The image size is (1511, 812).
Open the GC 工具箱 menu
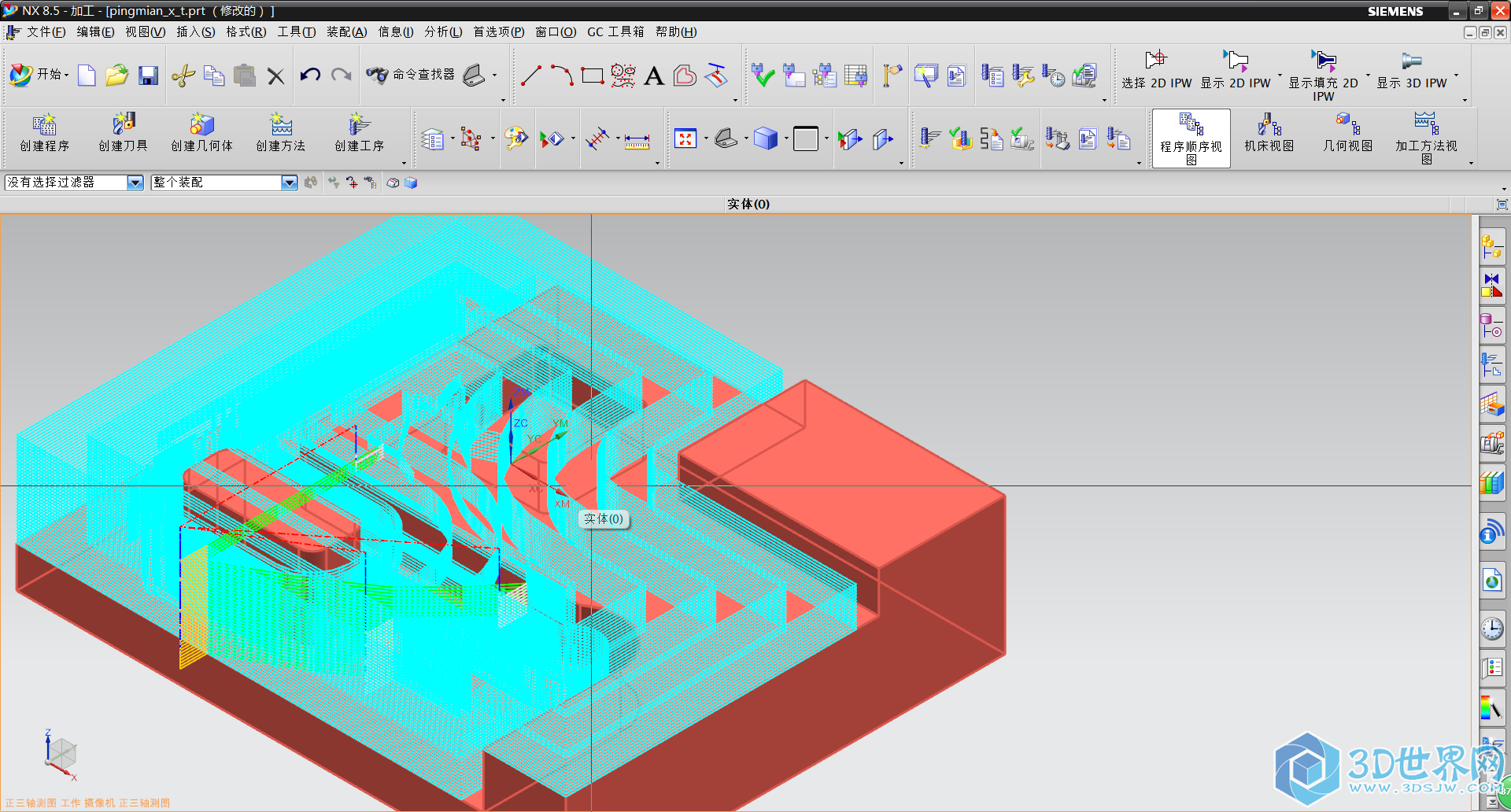(x=615, y=31)
